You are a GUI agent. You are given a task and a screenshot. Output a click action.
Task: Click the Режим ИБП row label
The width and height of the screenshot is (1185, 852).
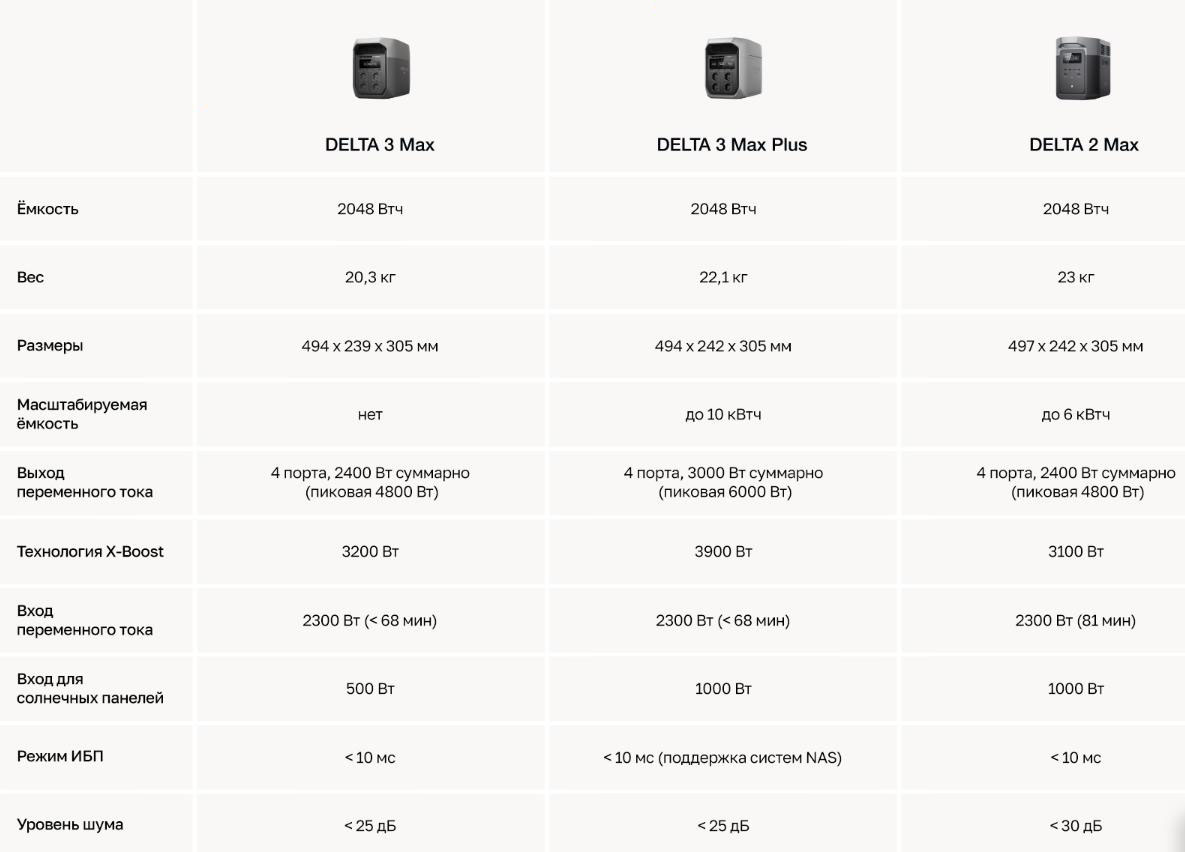coord(60,756)
